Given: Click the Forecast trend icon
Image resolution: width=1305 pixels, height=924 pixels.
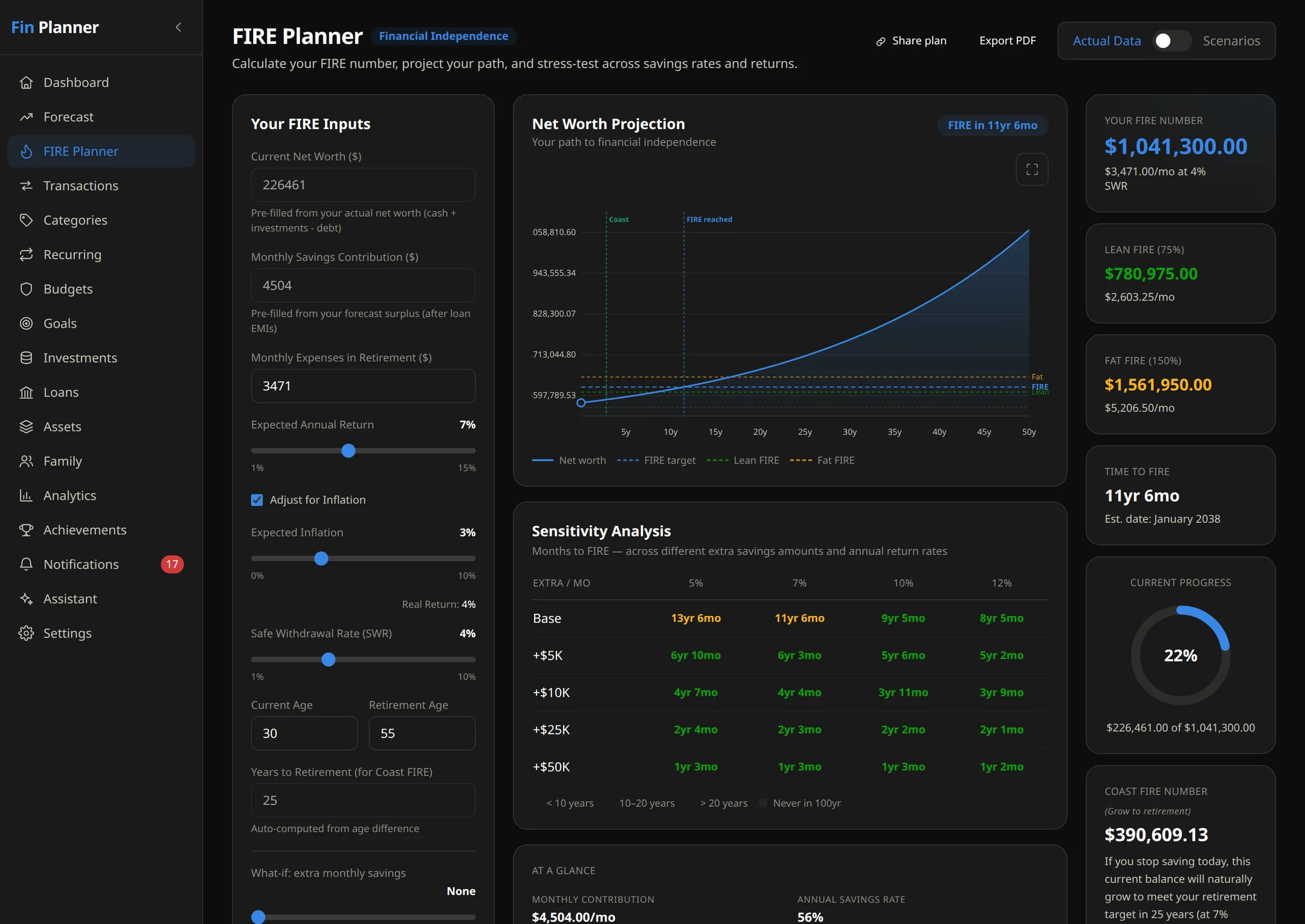Looking at the screenshot, I should 26,117.
